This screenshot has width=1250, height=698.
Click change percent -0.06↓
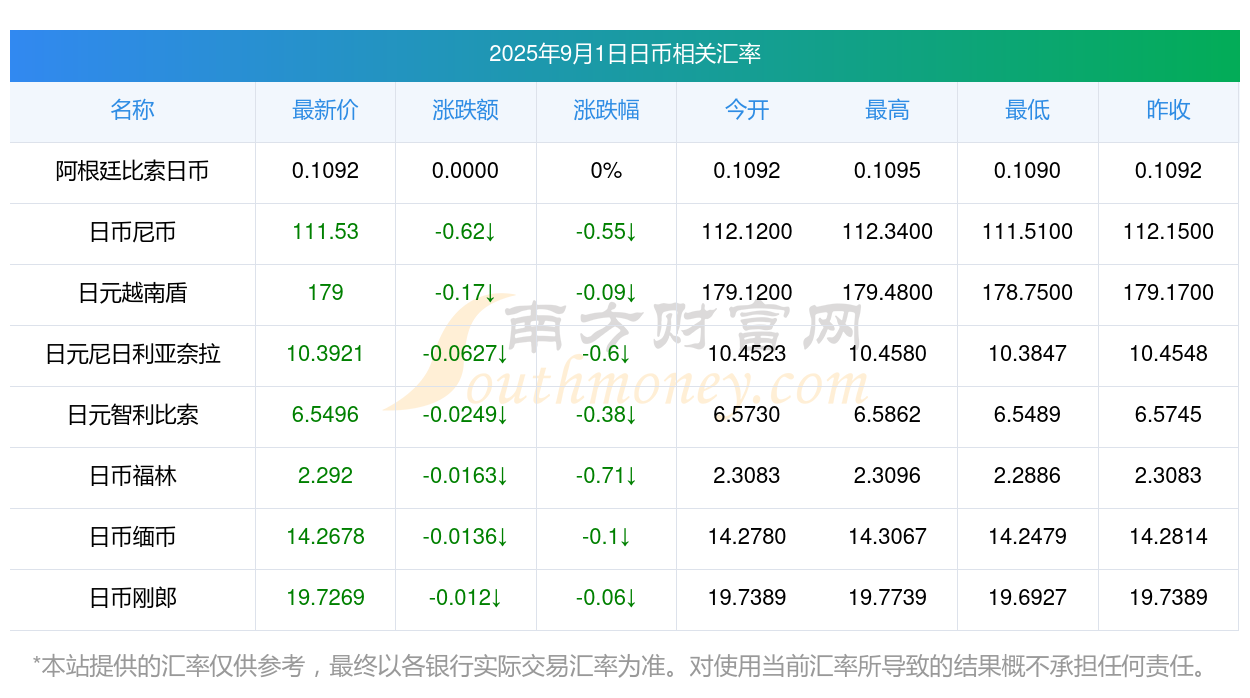(606, 598)
